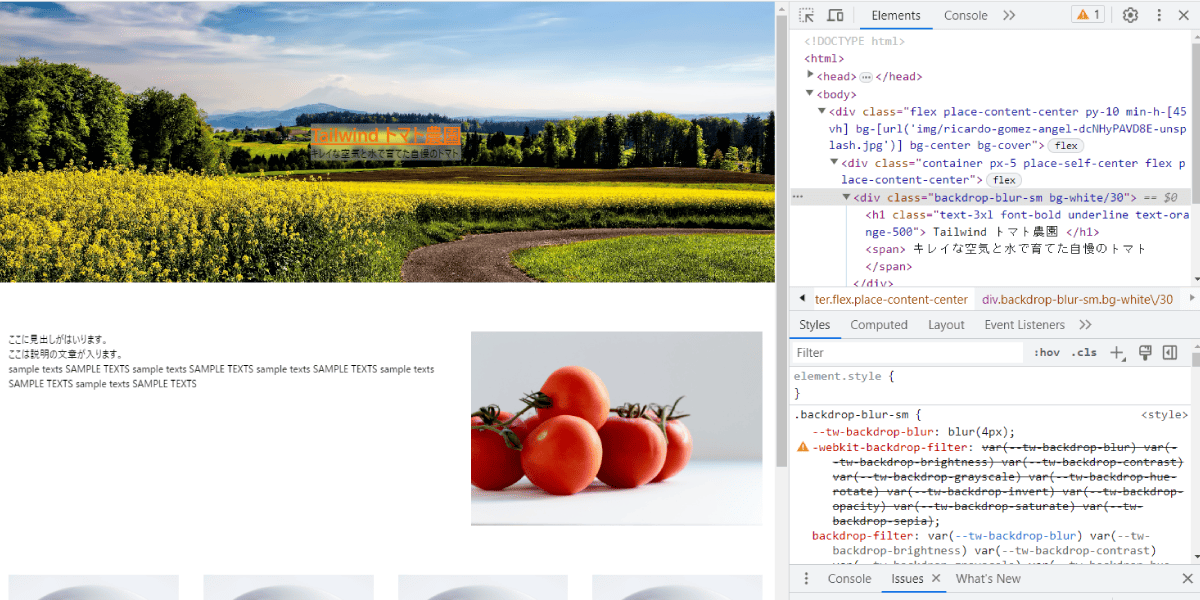Open the What's New drawer tab
Viewport: 1200px width, 600px height.
[988, 579]
